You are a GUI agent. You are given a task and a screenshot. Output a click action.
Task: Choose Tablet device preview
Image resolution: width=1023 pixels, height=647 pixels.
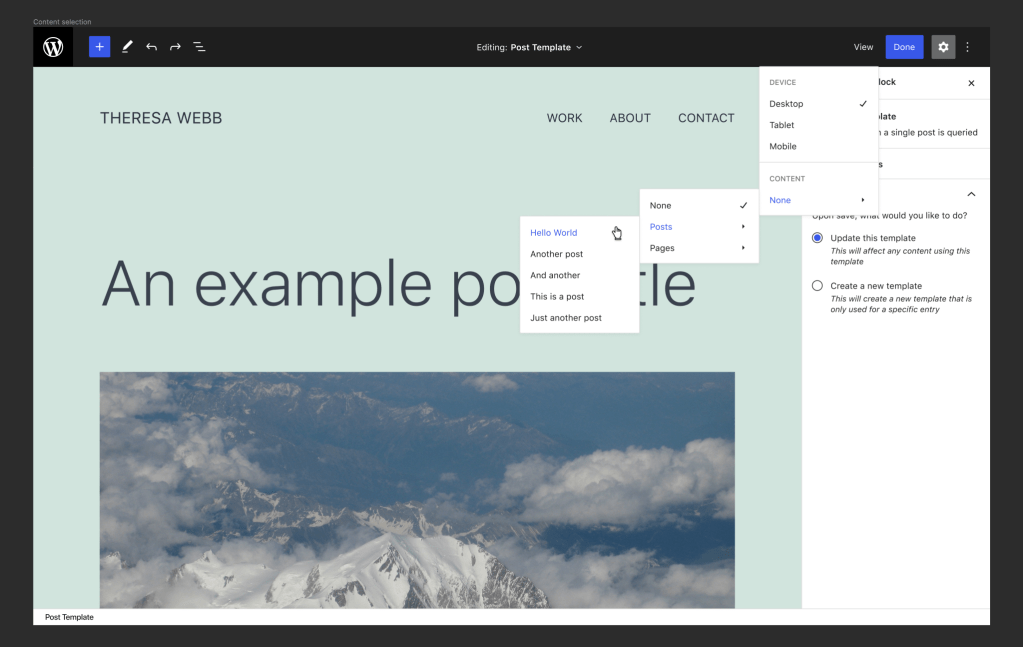tap(782, 125)
